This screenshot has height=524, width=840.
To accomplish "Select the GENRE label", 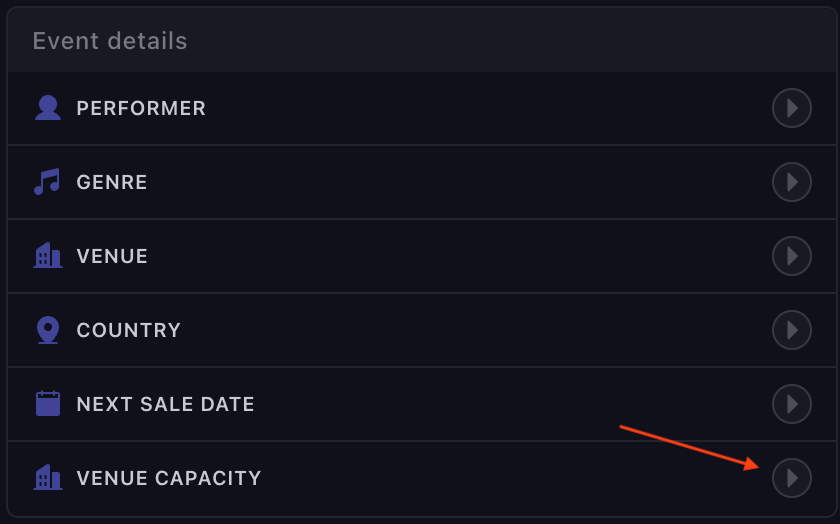I will pyautogui.click(x=112, y=182).
